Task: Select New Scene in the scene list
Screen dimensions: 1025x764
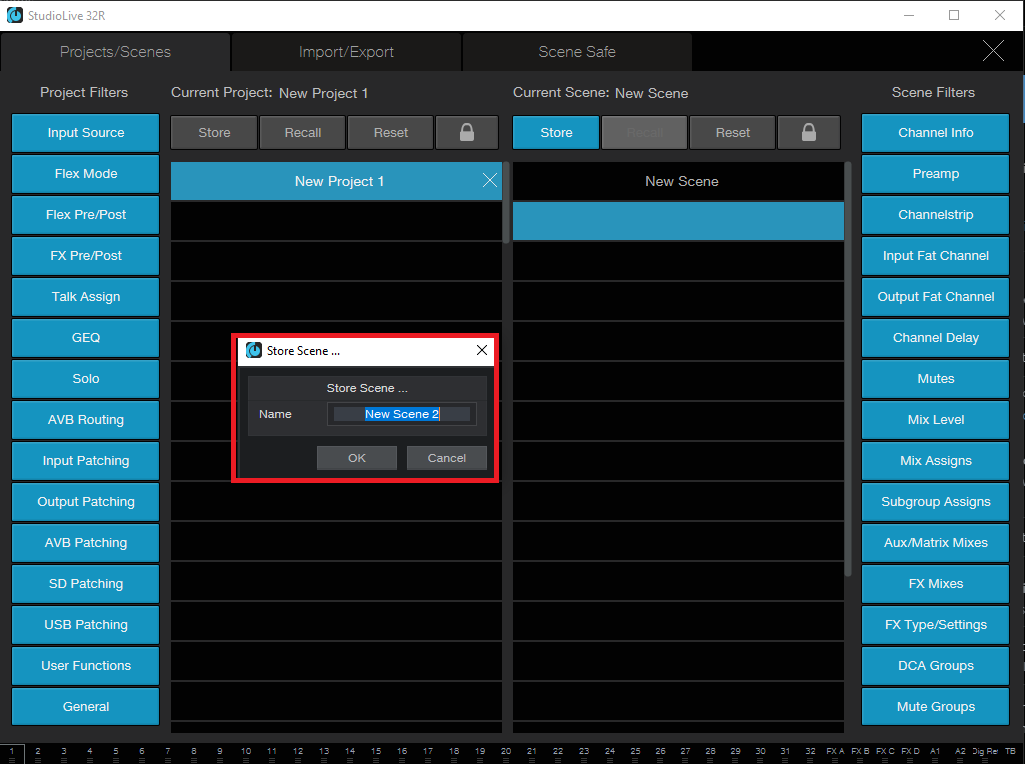Action: pyautogui.click(x=678, y=181)
